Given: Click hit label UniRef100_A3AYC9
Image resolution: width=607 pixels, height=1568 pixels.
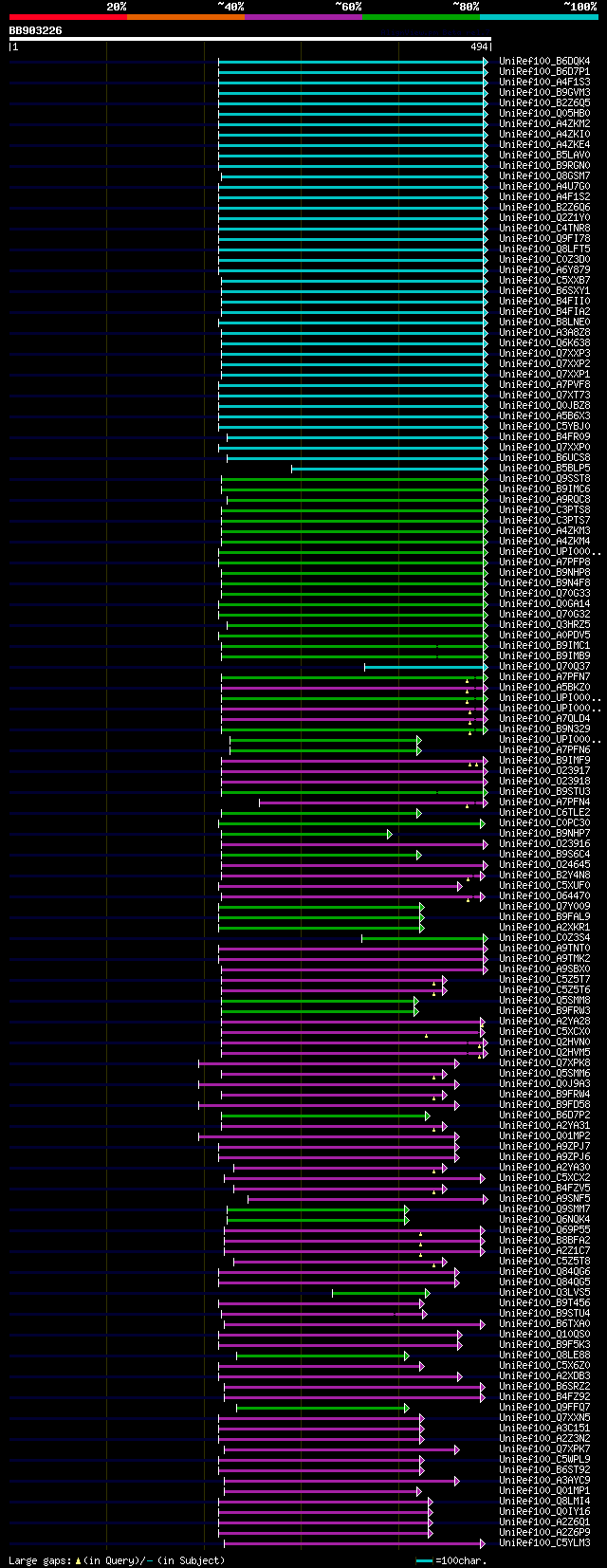Looking at the screenshot, I should tap(544, 1480).
